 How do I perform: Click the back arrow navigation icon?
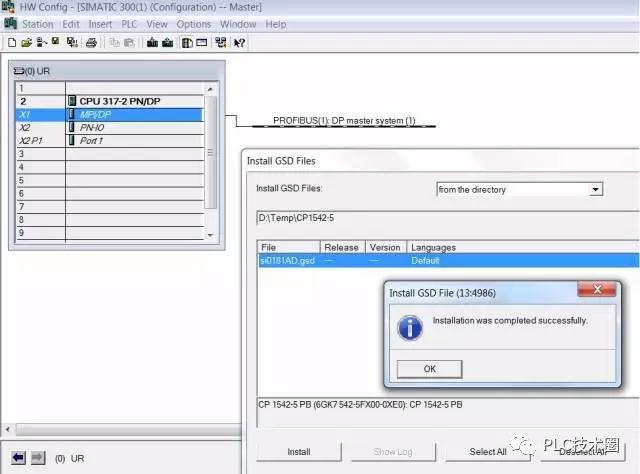(18, 458)
